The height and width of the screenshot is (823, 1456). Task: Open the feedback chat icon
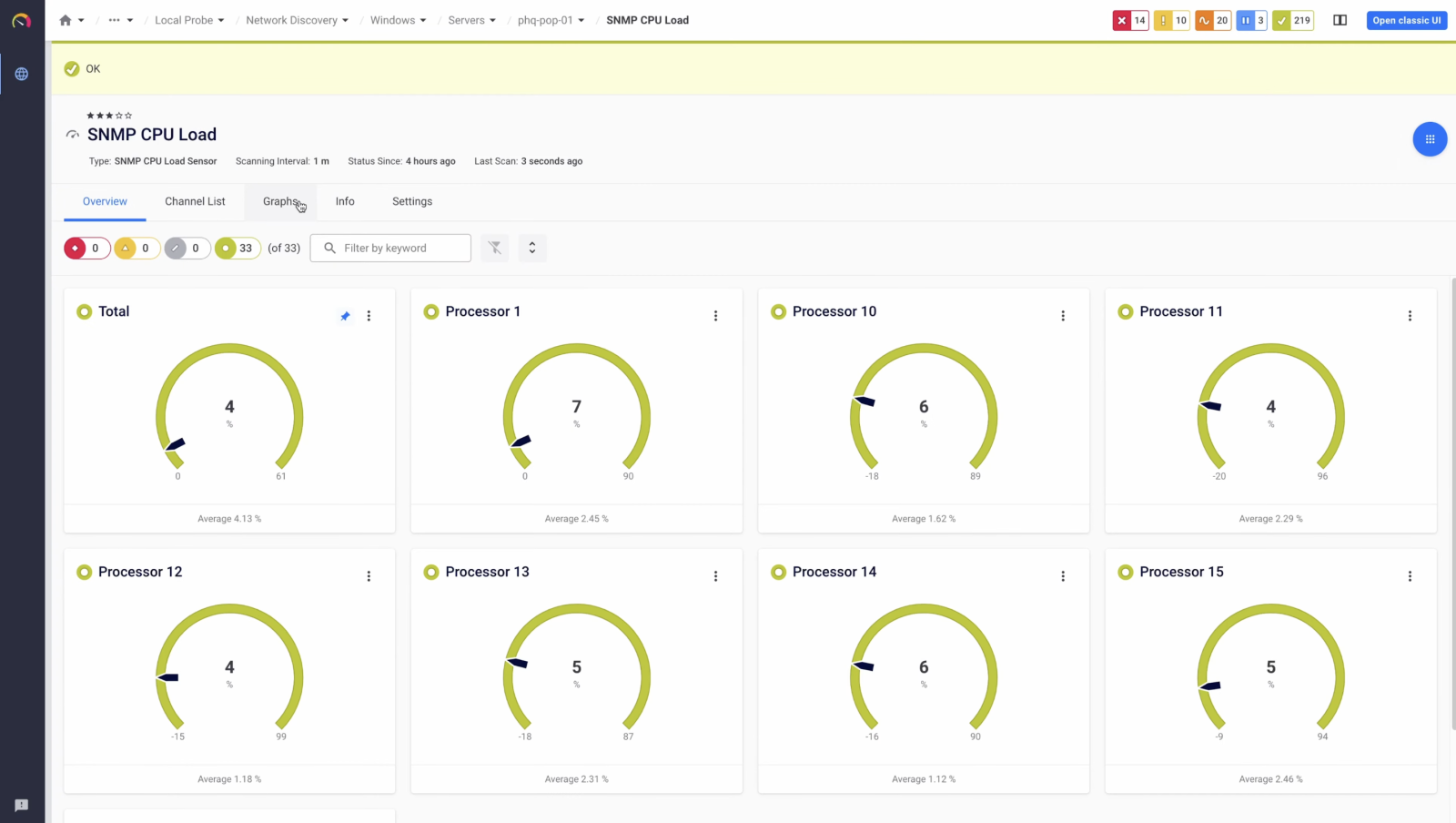[x=22, y=805]
